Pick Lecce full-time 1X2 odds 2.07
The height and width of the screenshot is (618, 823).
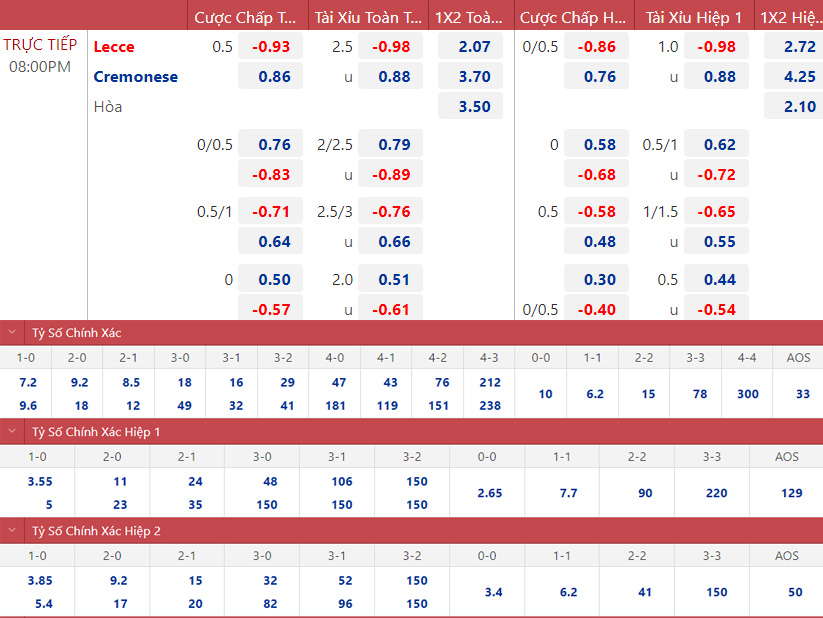pyautogui.click(x=474, y=47)
